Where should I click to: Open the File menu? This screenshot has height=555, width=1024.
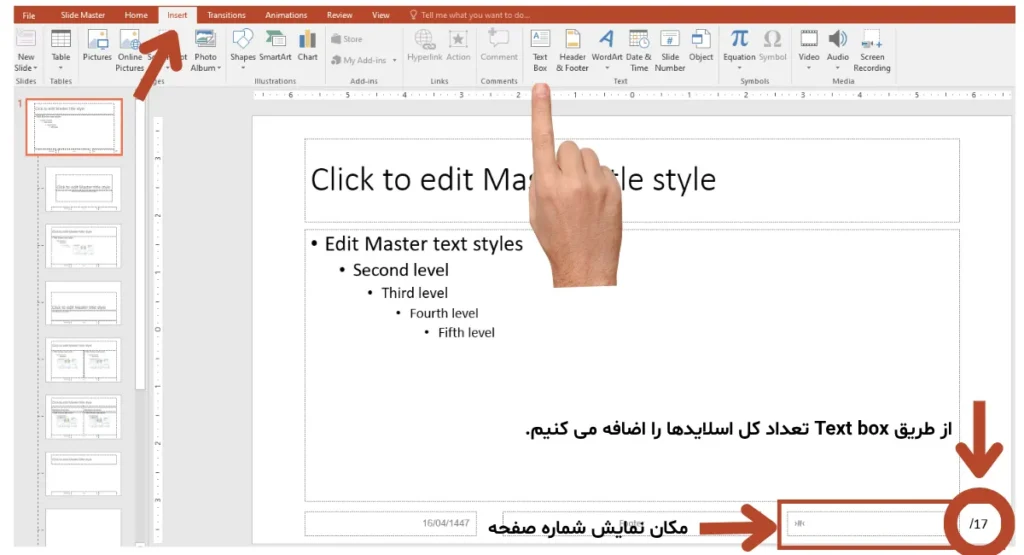[x=28, y=15]
